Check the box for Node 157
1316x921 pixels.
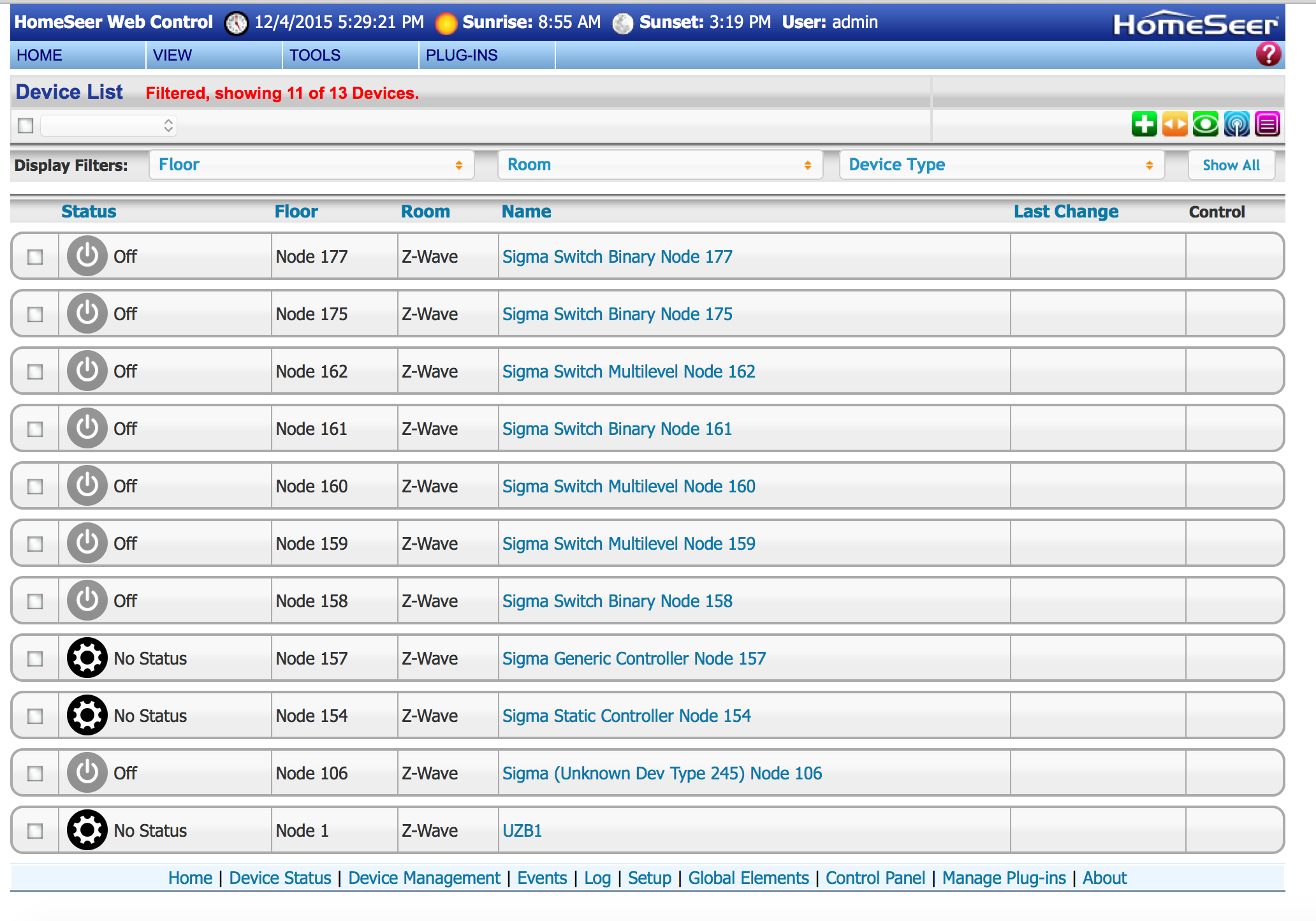click(35, 659)
